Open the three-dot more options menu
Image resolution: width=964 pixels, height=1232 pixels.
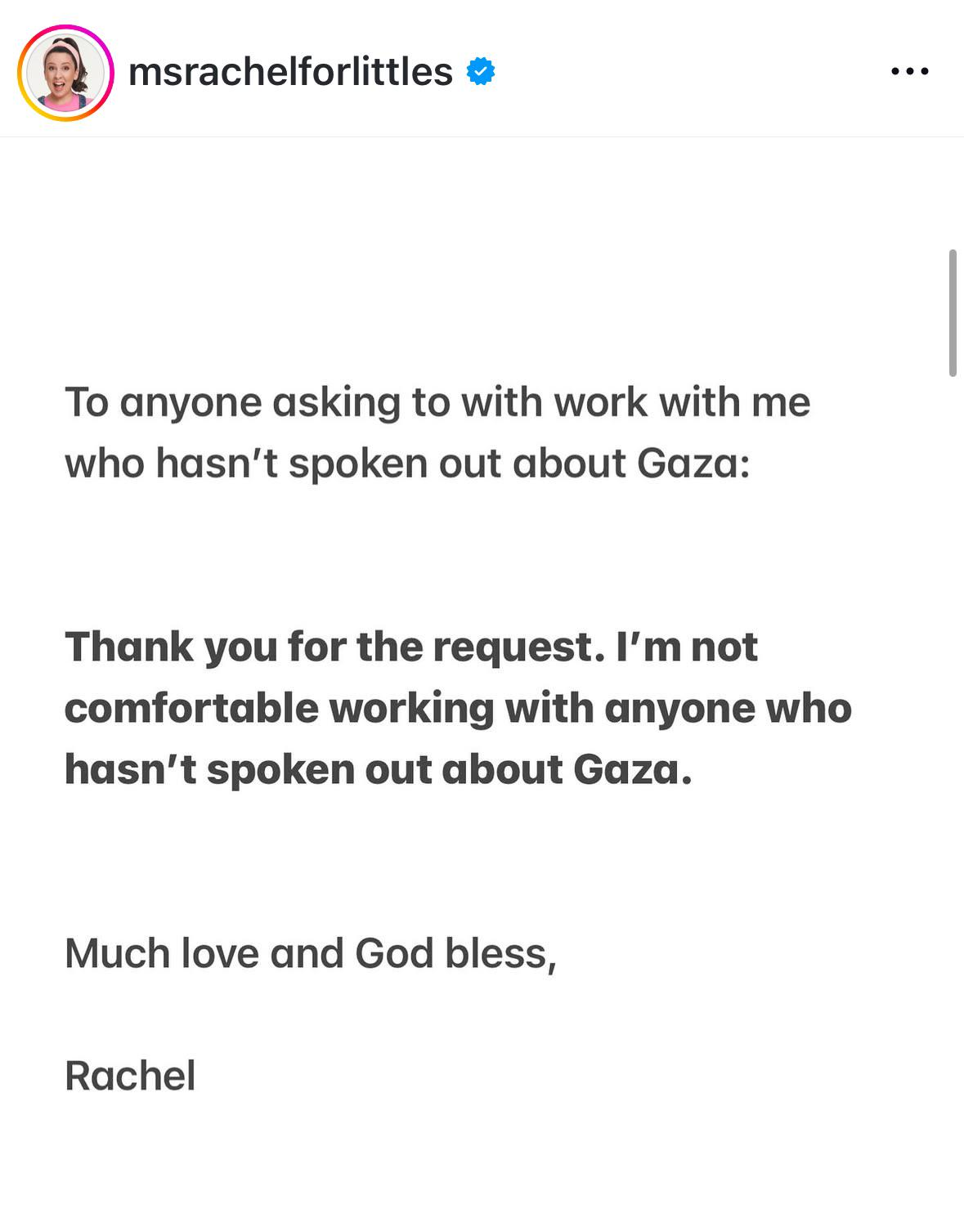click(909, 72)
